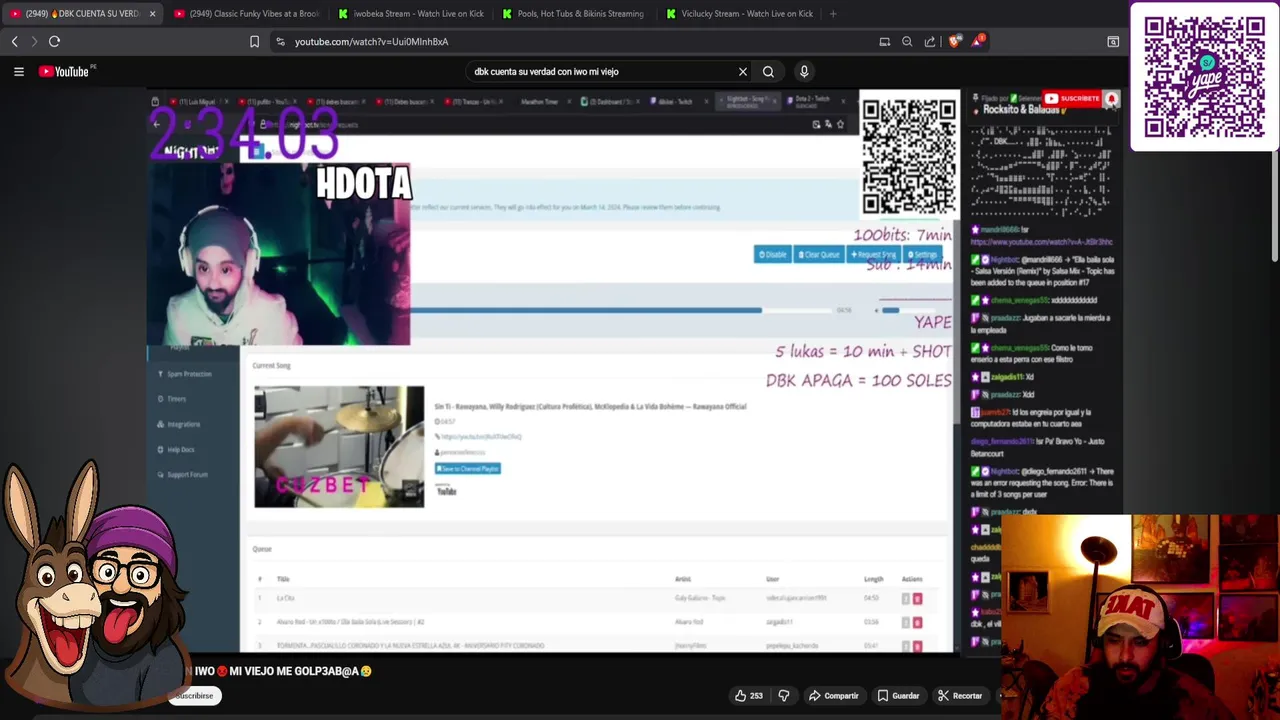Open the iwobeka Stream Kick tab
This screenshot has height=720, width=1280.
410,14
